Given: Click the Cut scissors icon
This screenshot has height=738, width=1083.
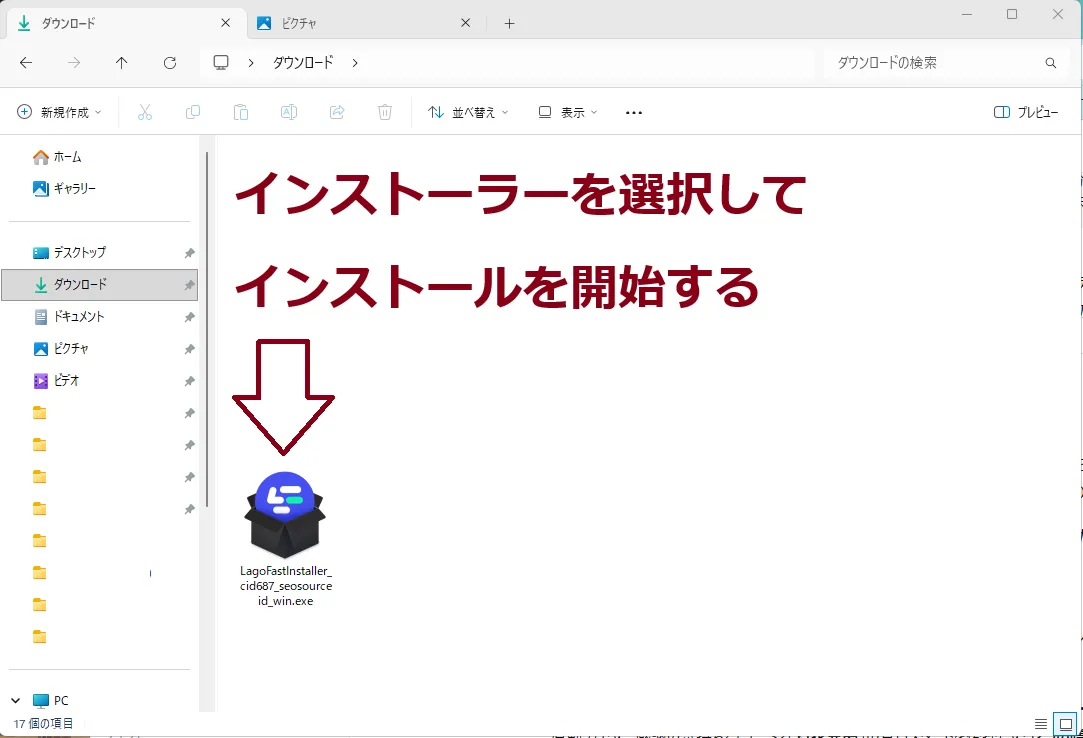Looking at the screenshot, I should point(145,112).
